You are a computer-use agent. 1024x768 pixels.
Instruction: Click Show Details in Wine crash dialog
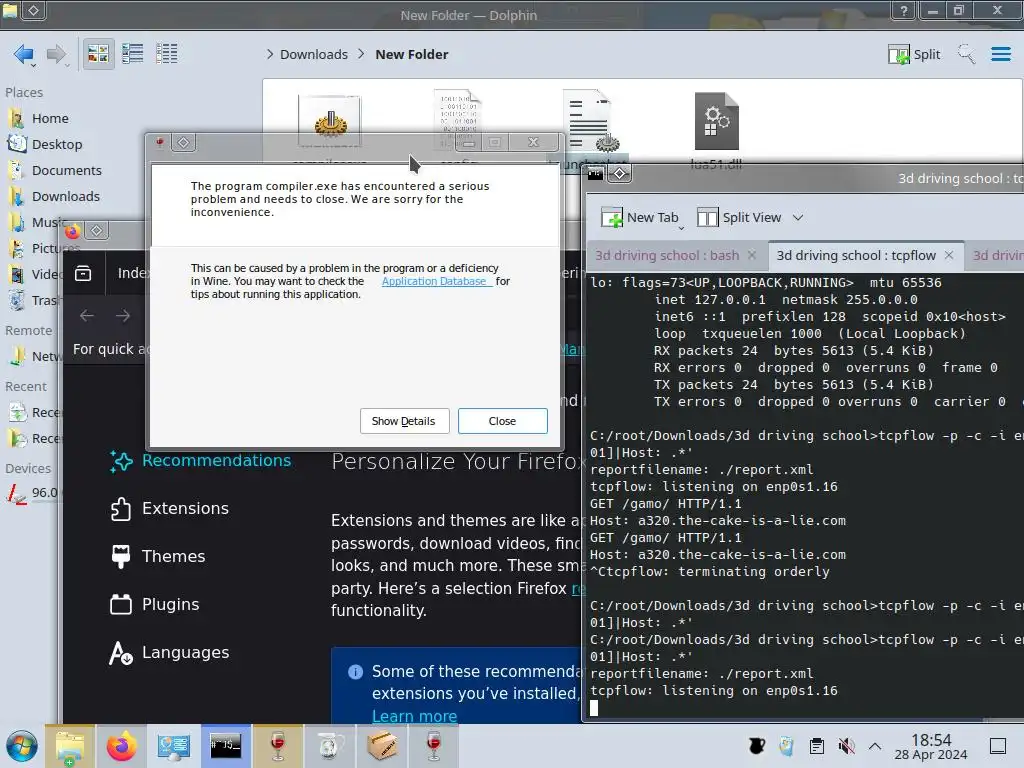[404, 421]
